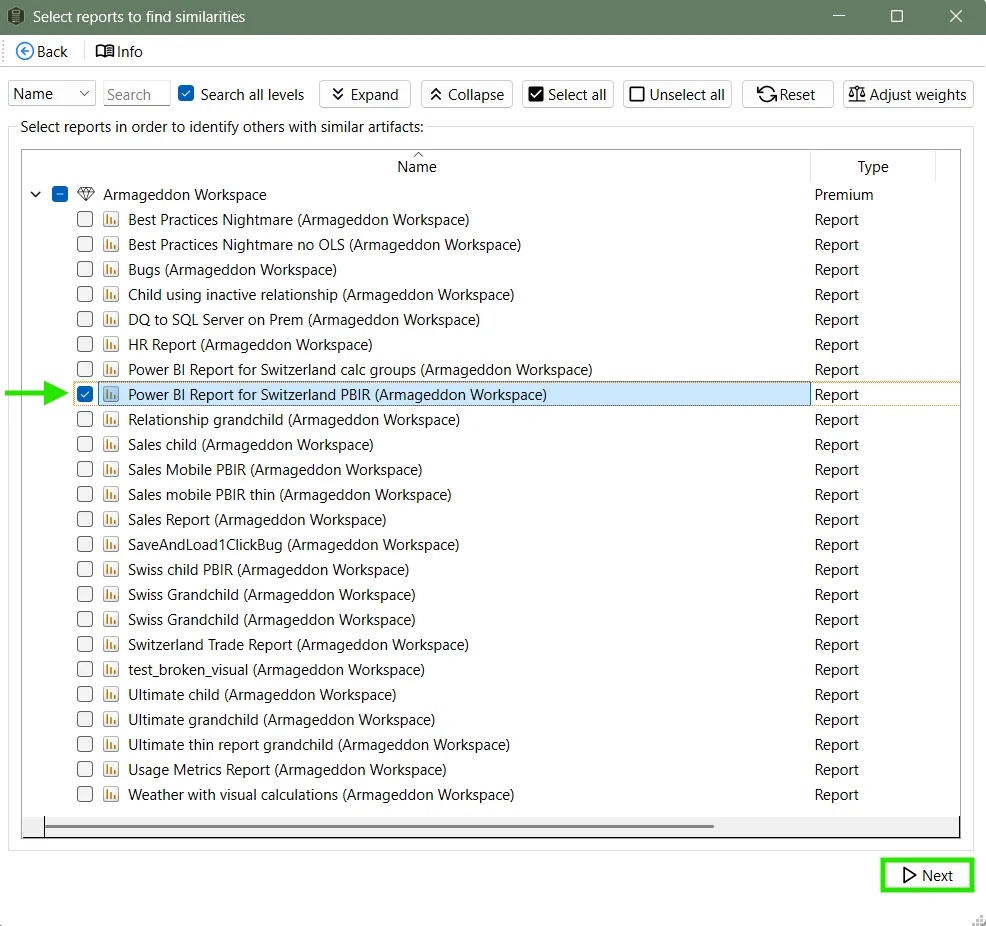Click report icon for DQ to SQL Server on Prem
986x926 pixels.
tap(111, 319)
